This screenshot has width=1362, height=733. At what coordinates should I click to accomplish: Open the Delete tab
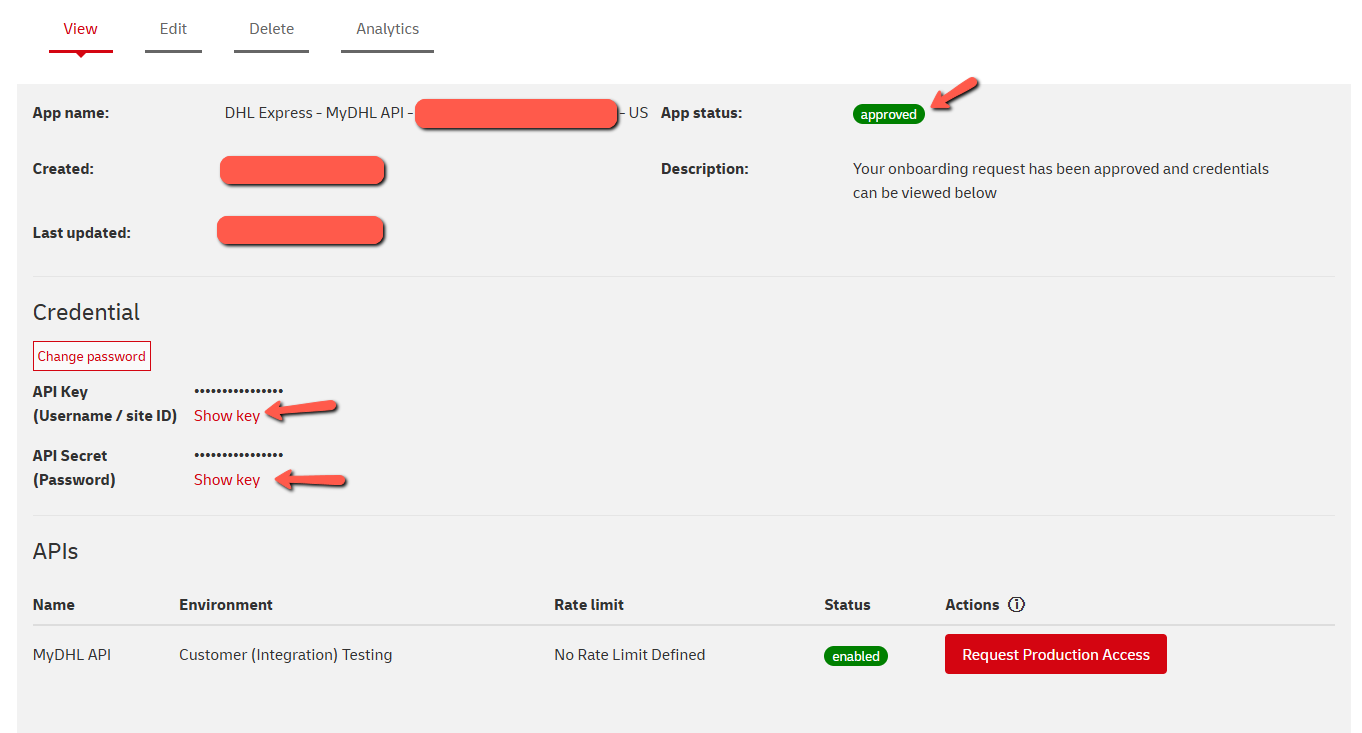click(x=271, y=29)
